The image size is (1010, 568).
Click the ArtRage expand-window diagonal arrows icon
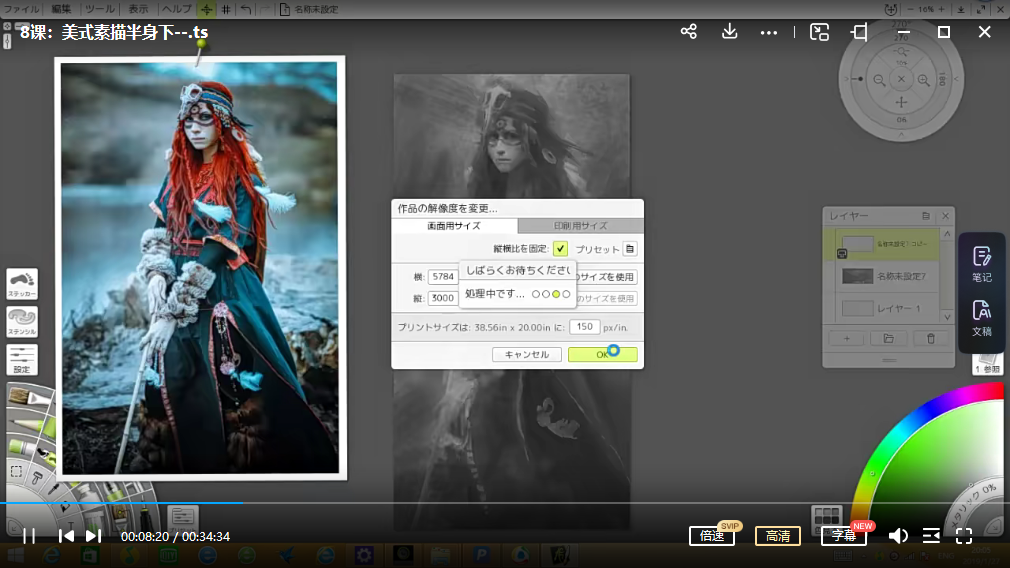(981, 9)
